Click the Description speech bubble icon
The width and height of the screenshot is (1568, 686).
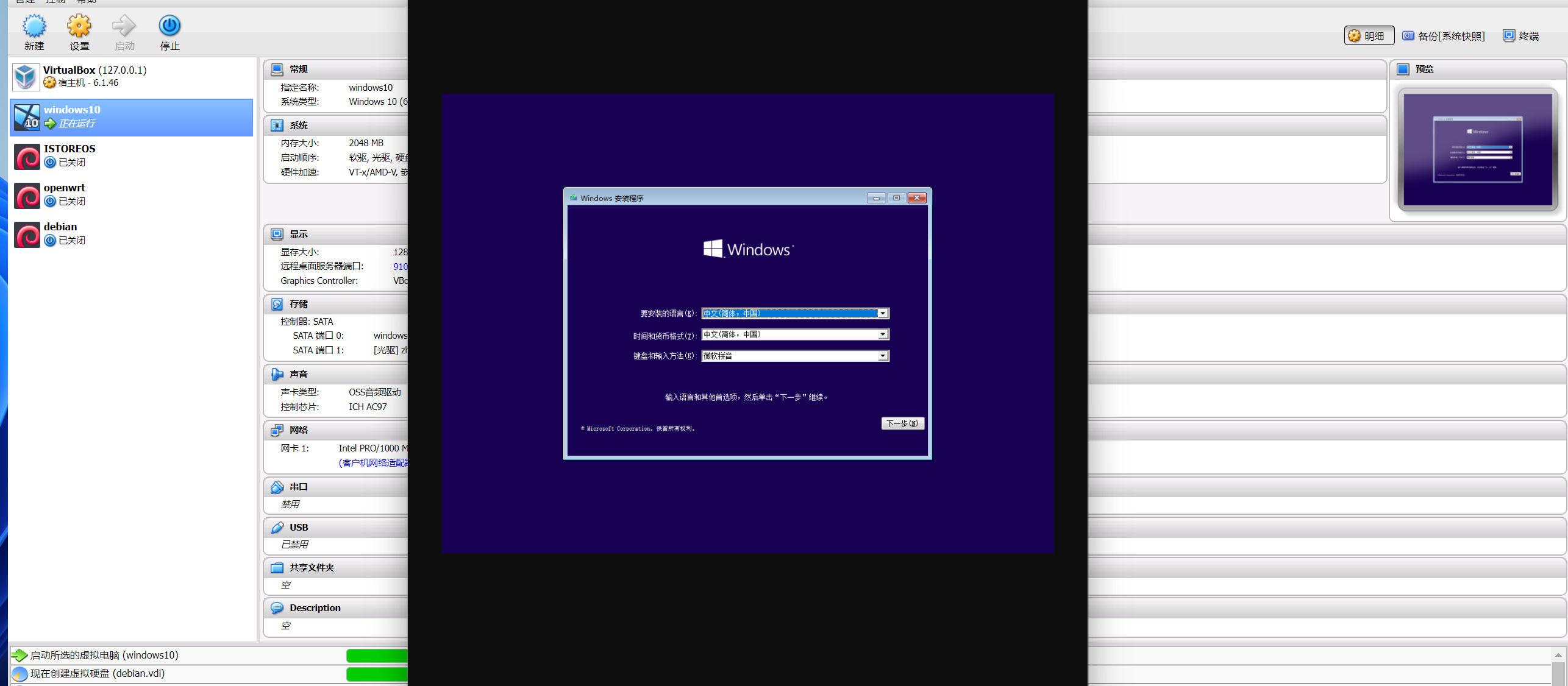[x=277, y=608]
